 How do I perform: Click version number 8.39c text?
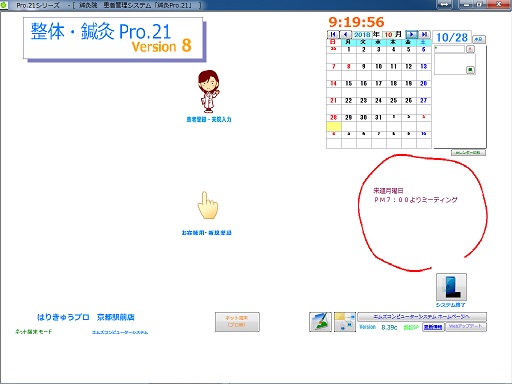click(x=389, y=327)
